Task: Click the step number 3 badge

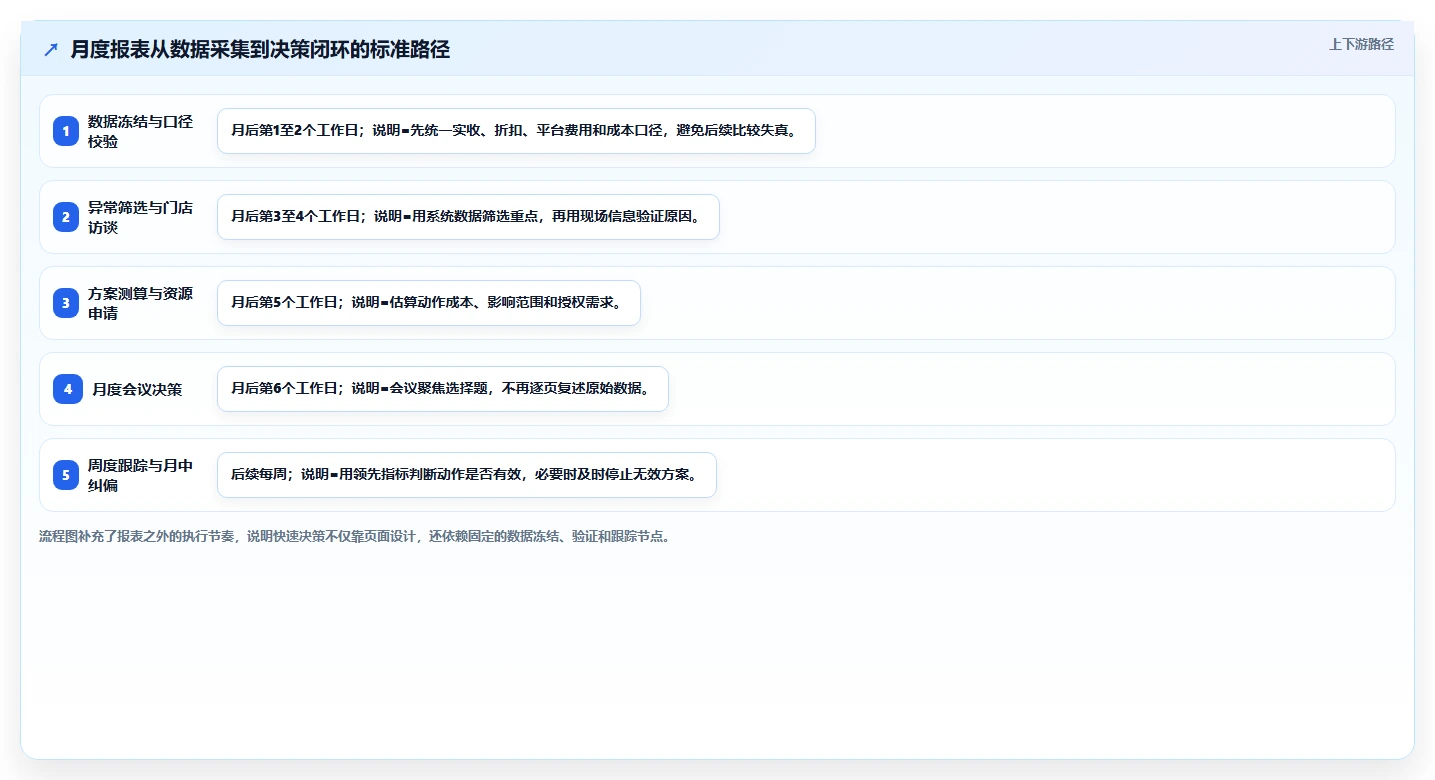Action: (66, 303)
